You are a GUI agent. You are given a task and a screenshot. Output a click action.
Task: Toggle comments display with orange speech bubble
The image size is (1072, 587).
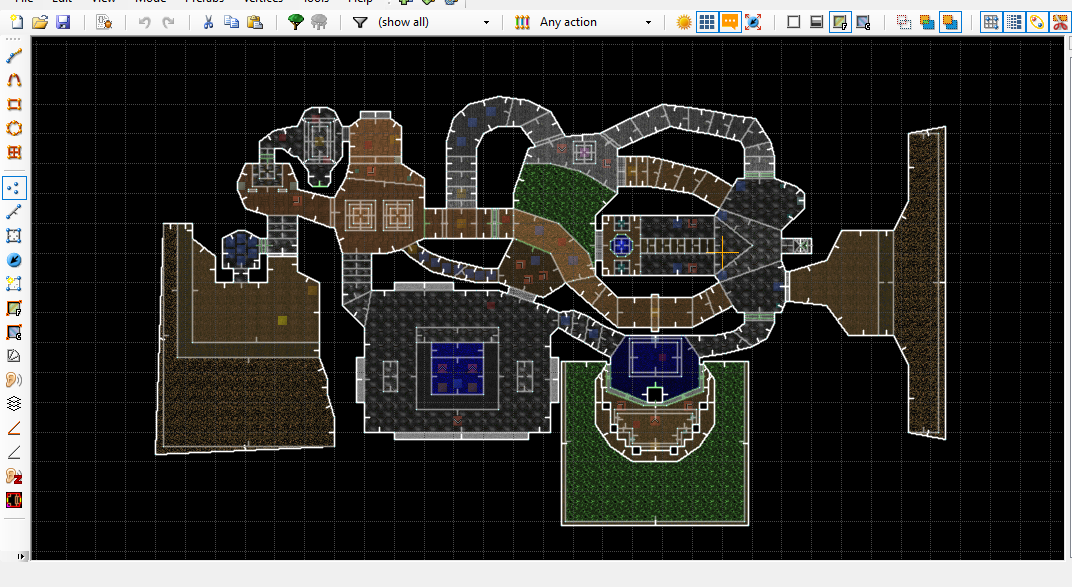tap(730, 22)
